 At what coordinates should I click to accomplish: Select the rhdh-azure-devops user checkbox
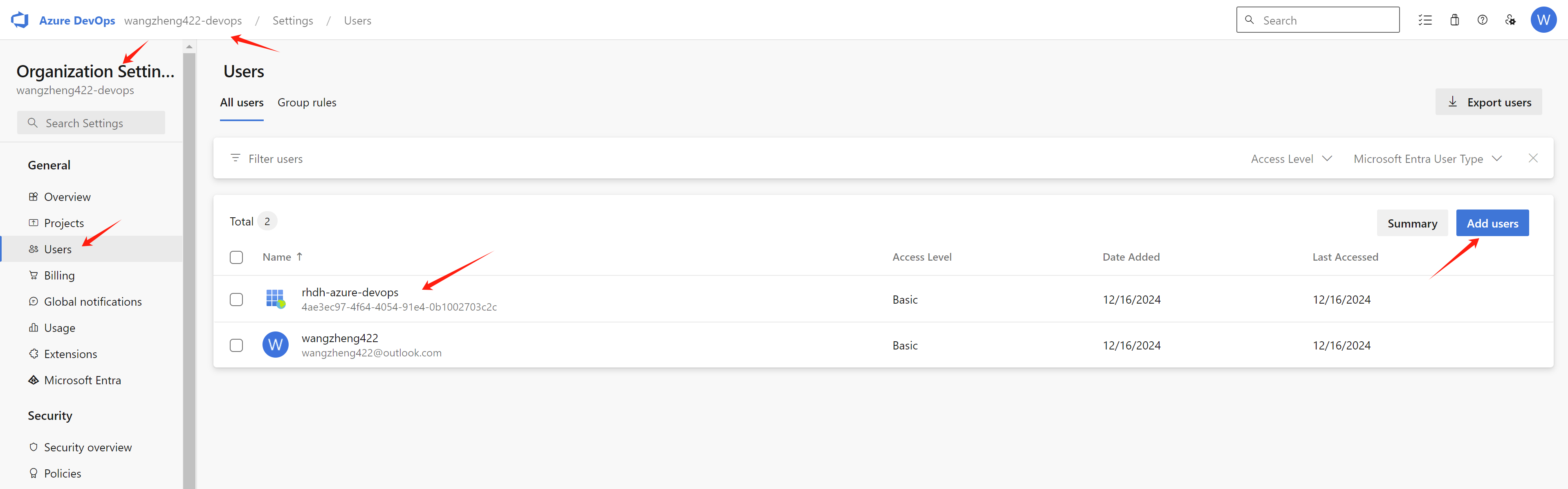point(236,299)
